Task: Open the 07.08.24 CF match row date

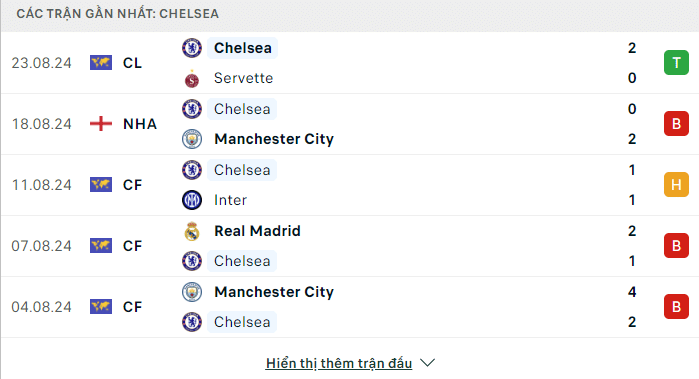Action: [x=41, y=246]
